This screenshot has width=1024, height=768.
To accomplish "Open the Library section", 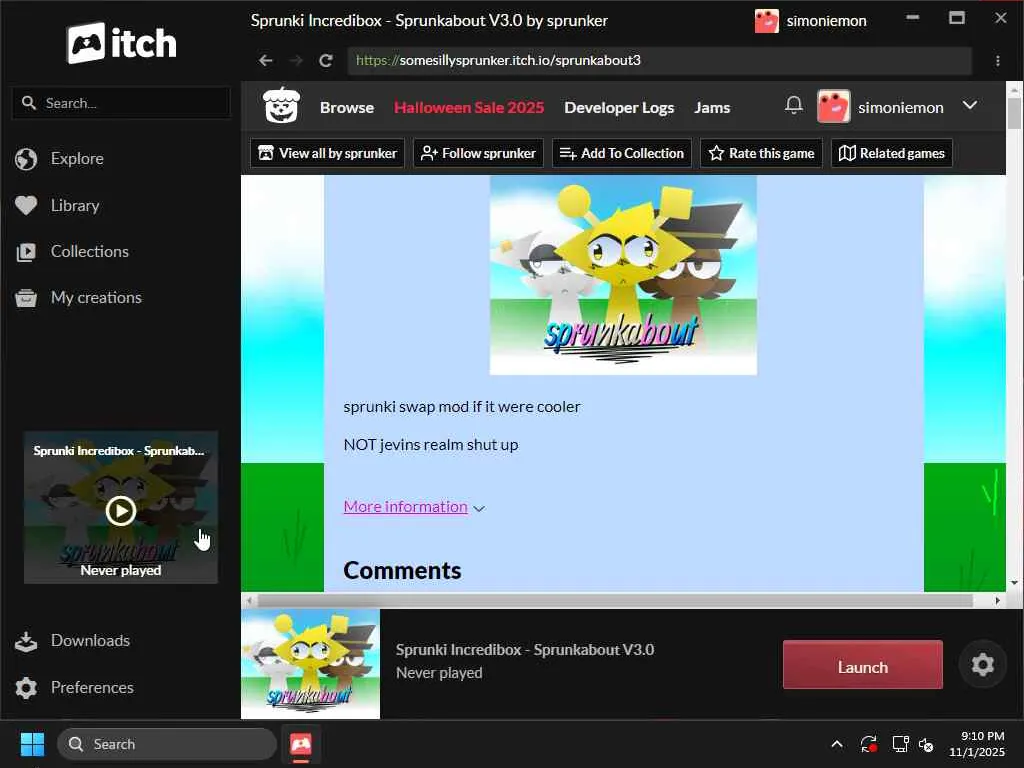I will pos(75,206).
